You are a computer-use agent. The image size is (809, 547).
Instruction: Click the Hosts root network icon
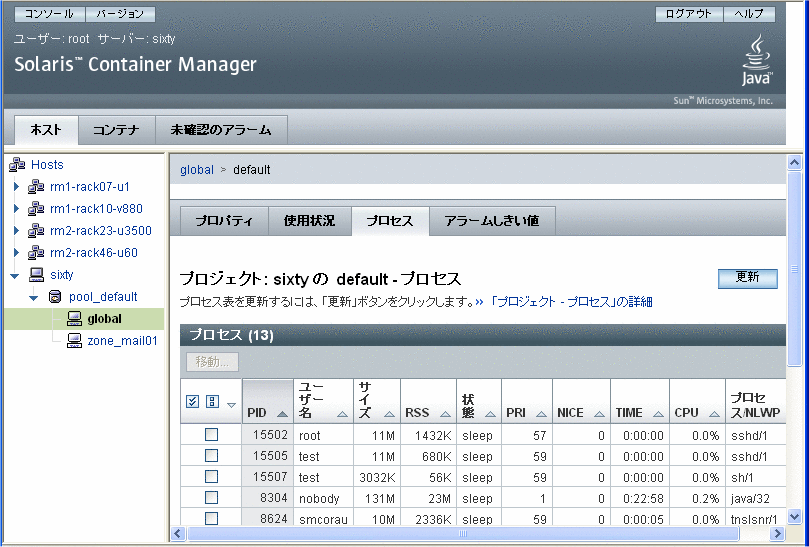[17, 165]
